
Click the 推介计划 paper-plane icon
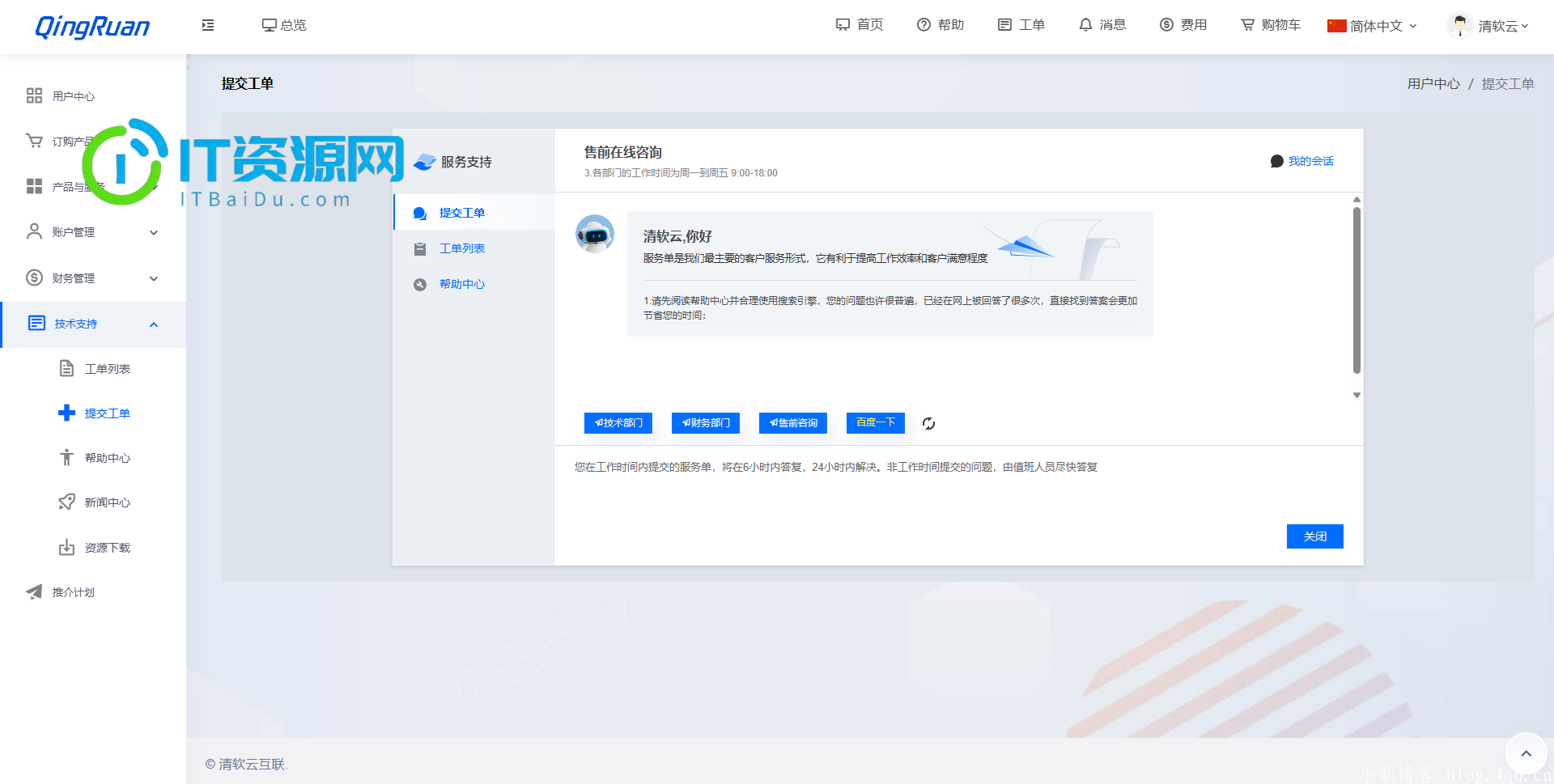[34, 591]
